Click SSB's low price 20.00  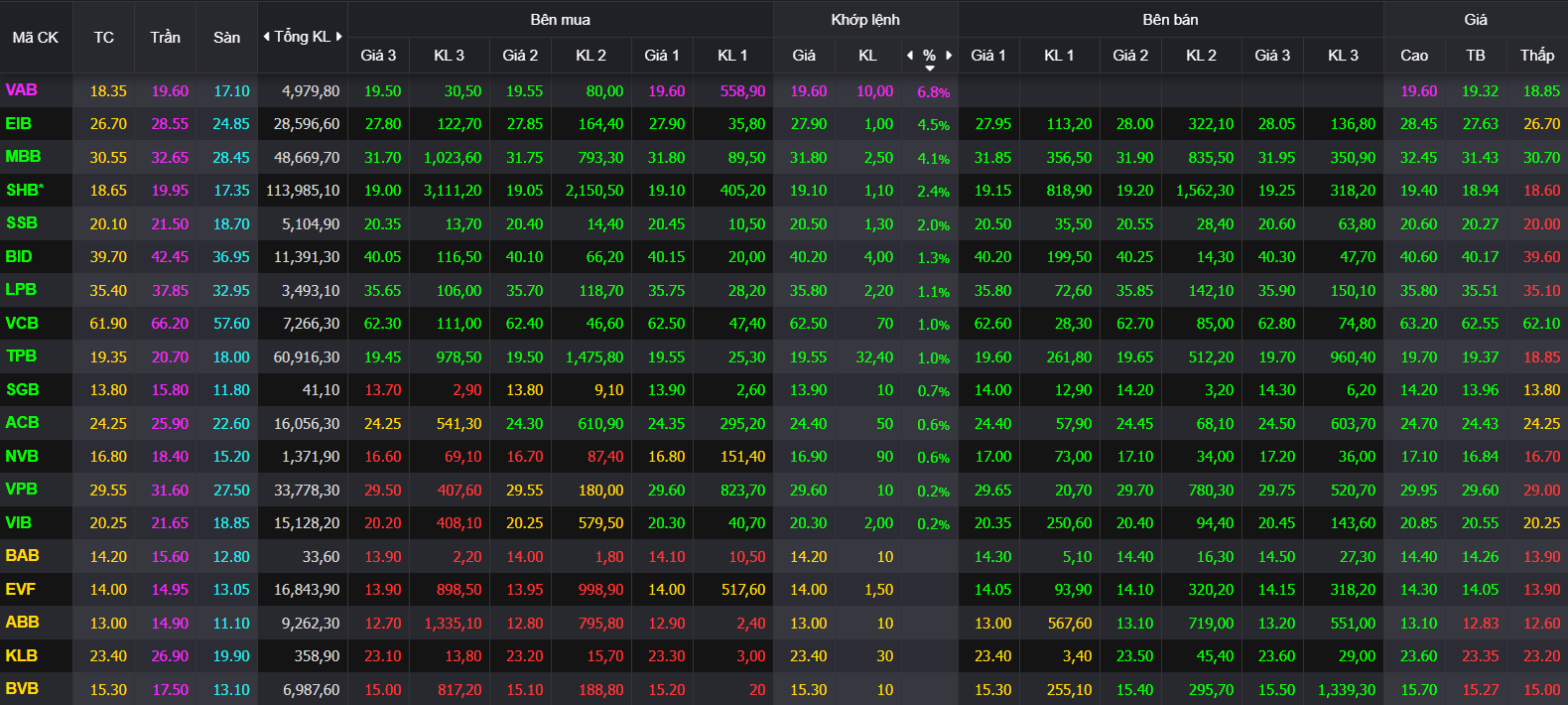tap(1541, 224)
